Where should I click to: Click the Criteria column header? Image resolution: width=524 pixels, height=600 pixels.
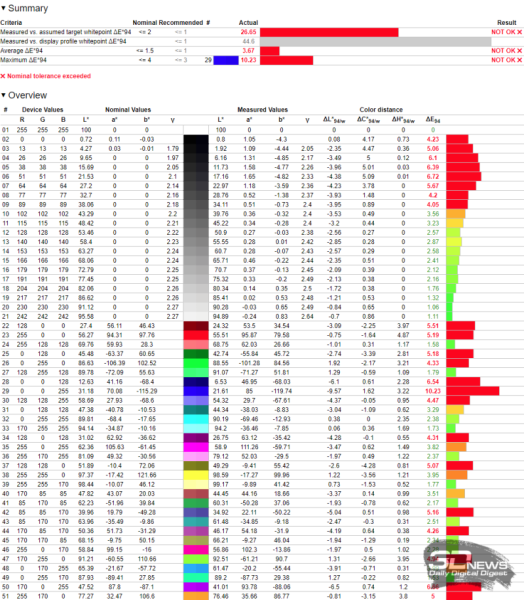click(x=11, y=23)
